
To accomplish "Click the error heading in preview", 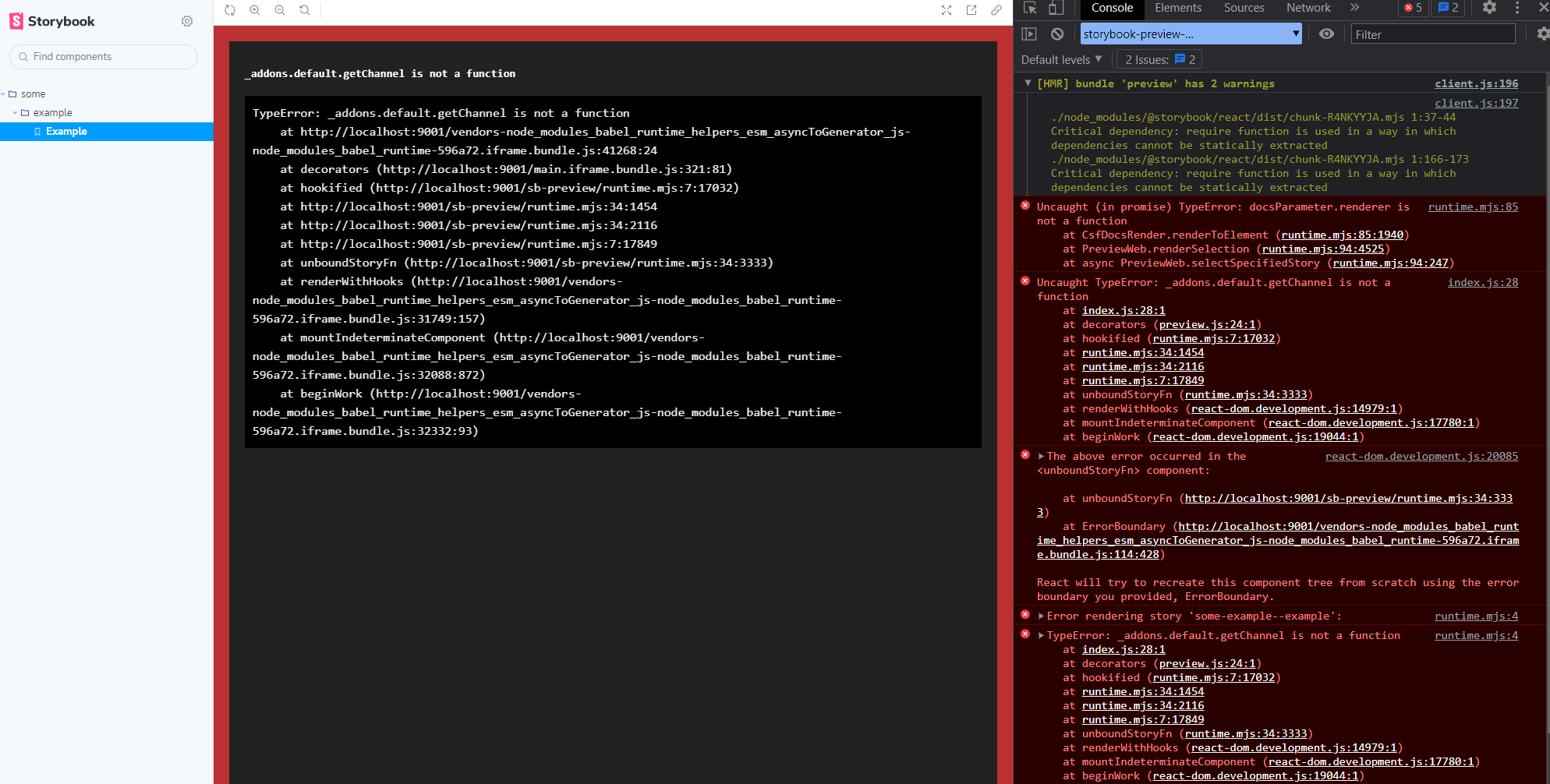I will coord(380,74).
